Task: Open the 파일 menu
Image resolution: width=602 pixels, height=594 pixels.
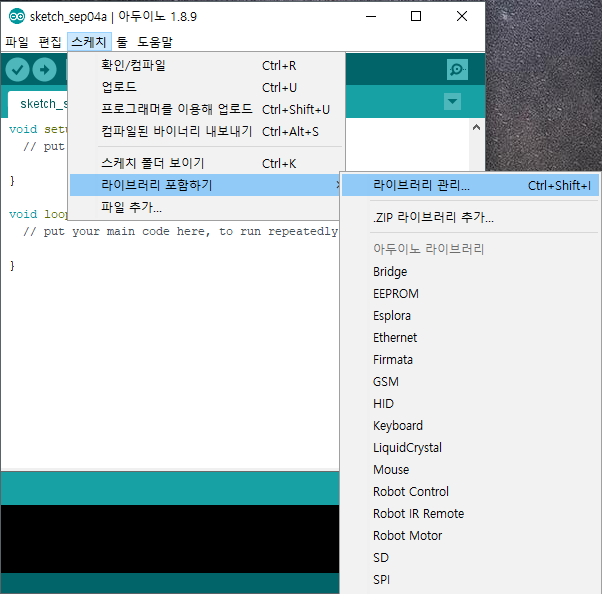Action: click(17, 42)
